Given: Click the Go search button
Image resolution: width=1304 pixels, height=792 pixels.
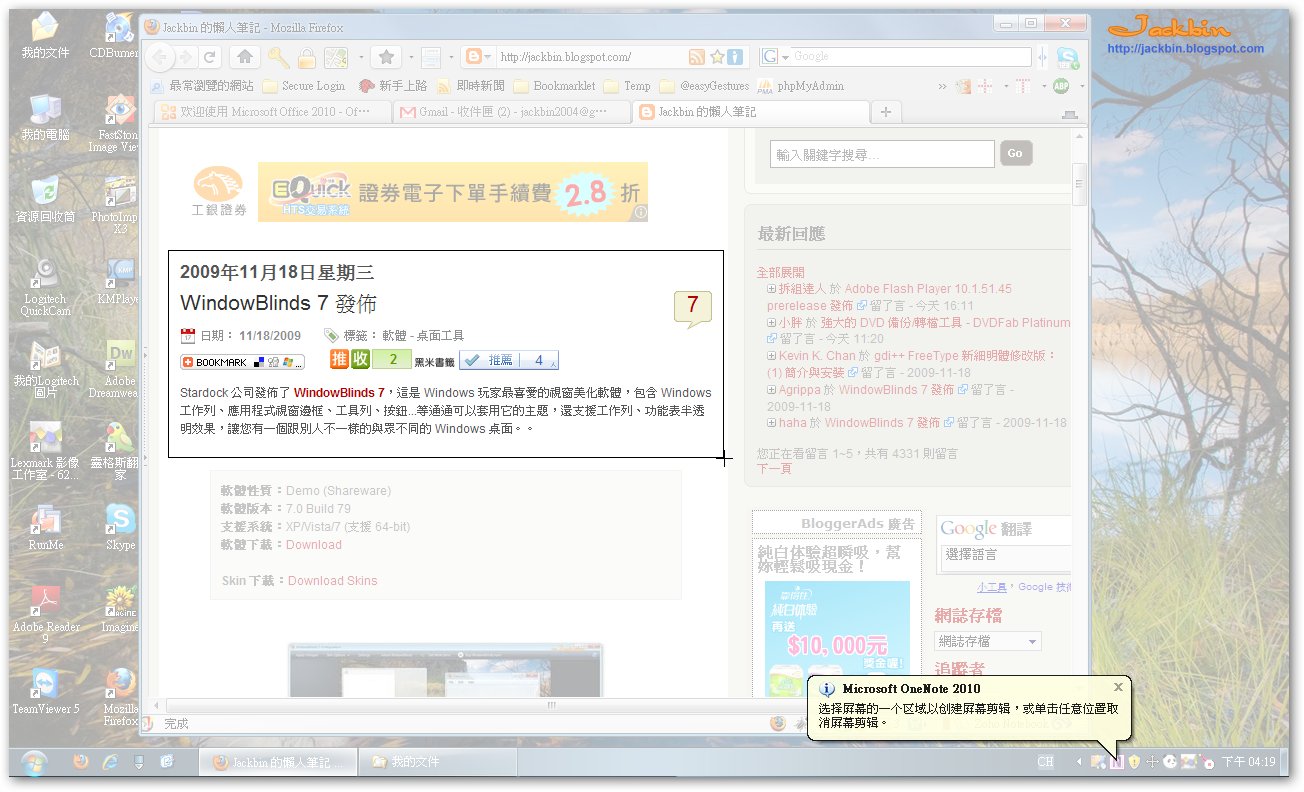Looking at the screenshot, I should (1015, 153).
